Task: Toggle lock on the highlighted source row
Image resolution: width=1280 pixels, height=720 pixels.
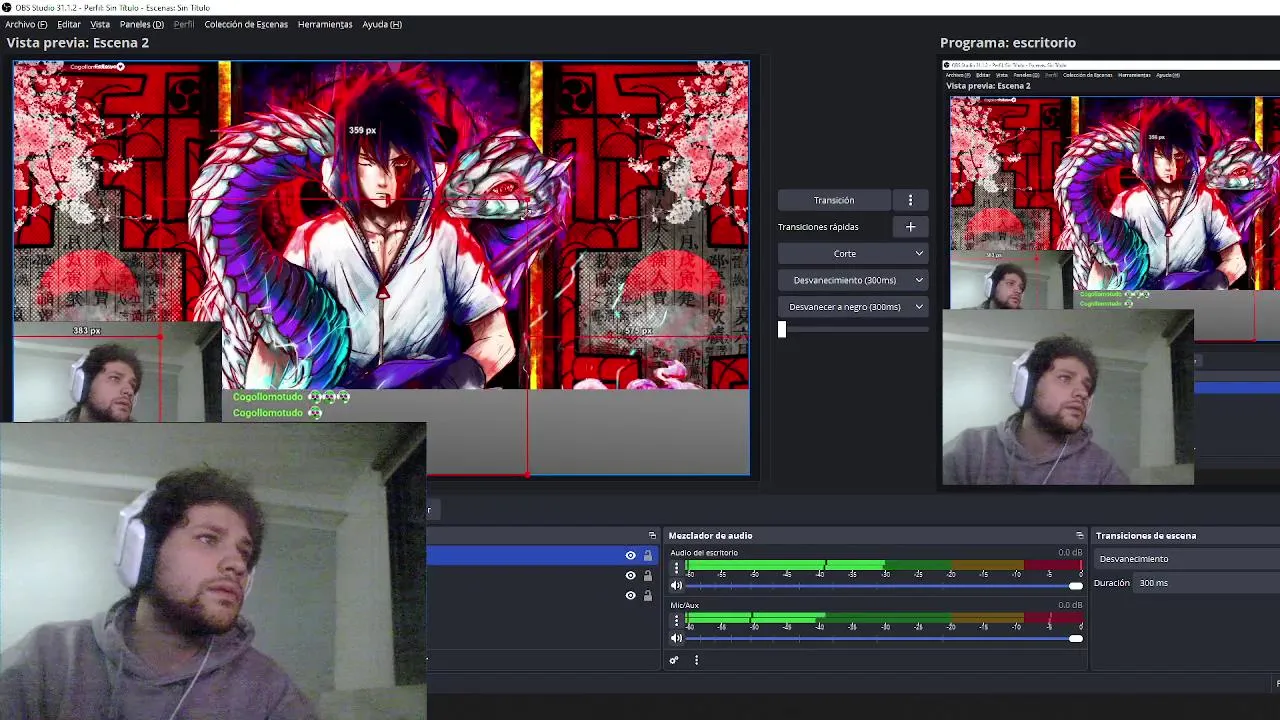Action: pos(647,555)
